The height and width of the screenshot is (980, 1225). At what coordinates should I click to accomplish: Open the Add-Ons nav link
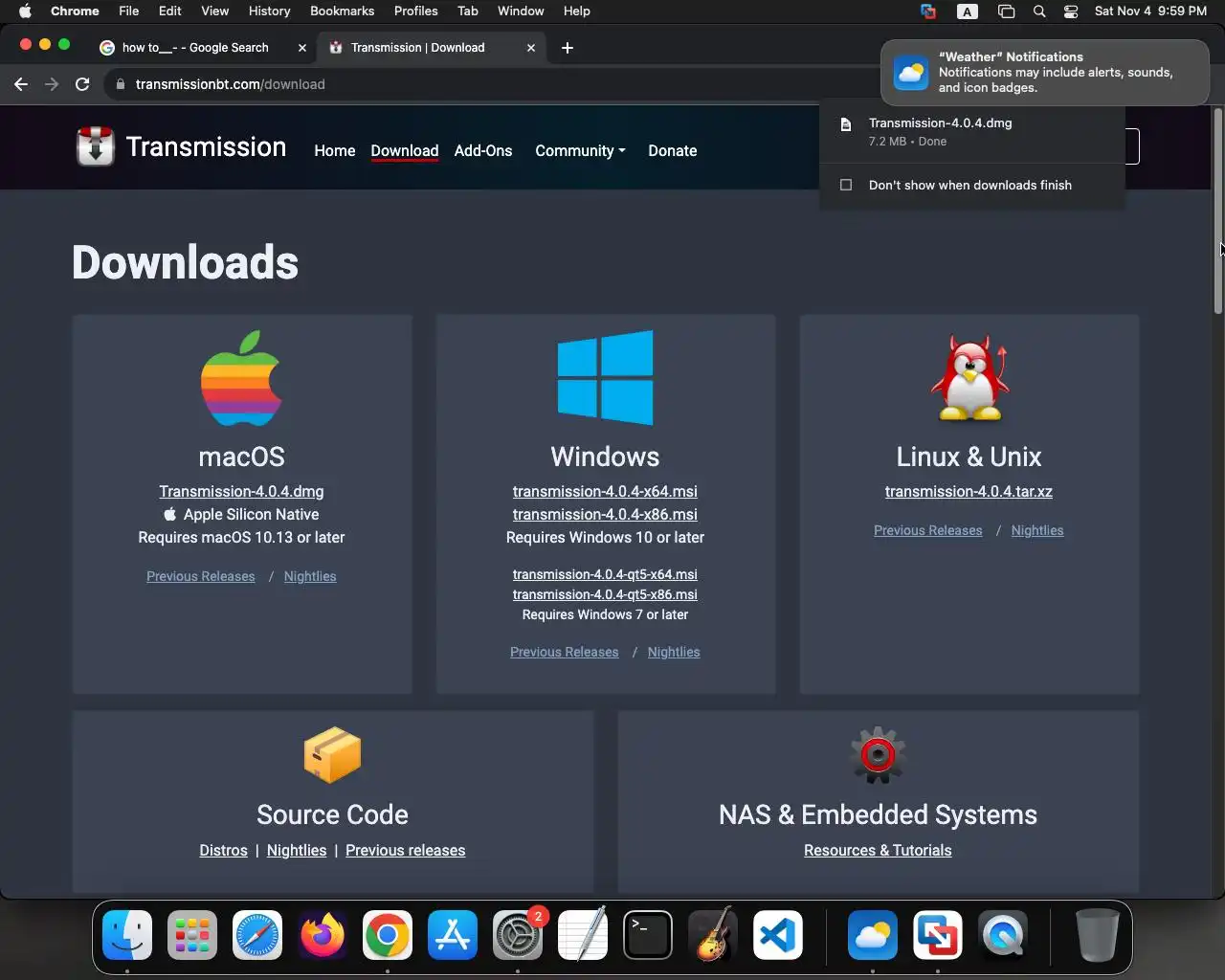coord(483,151)
